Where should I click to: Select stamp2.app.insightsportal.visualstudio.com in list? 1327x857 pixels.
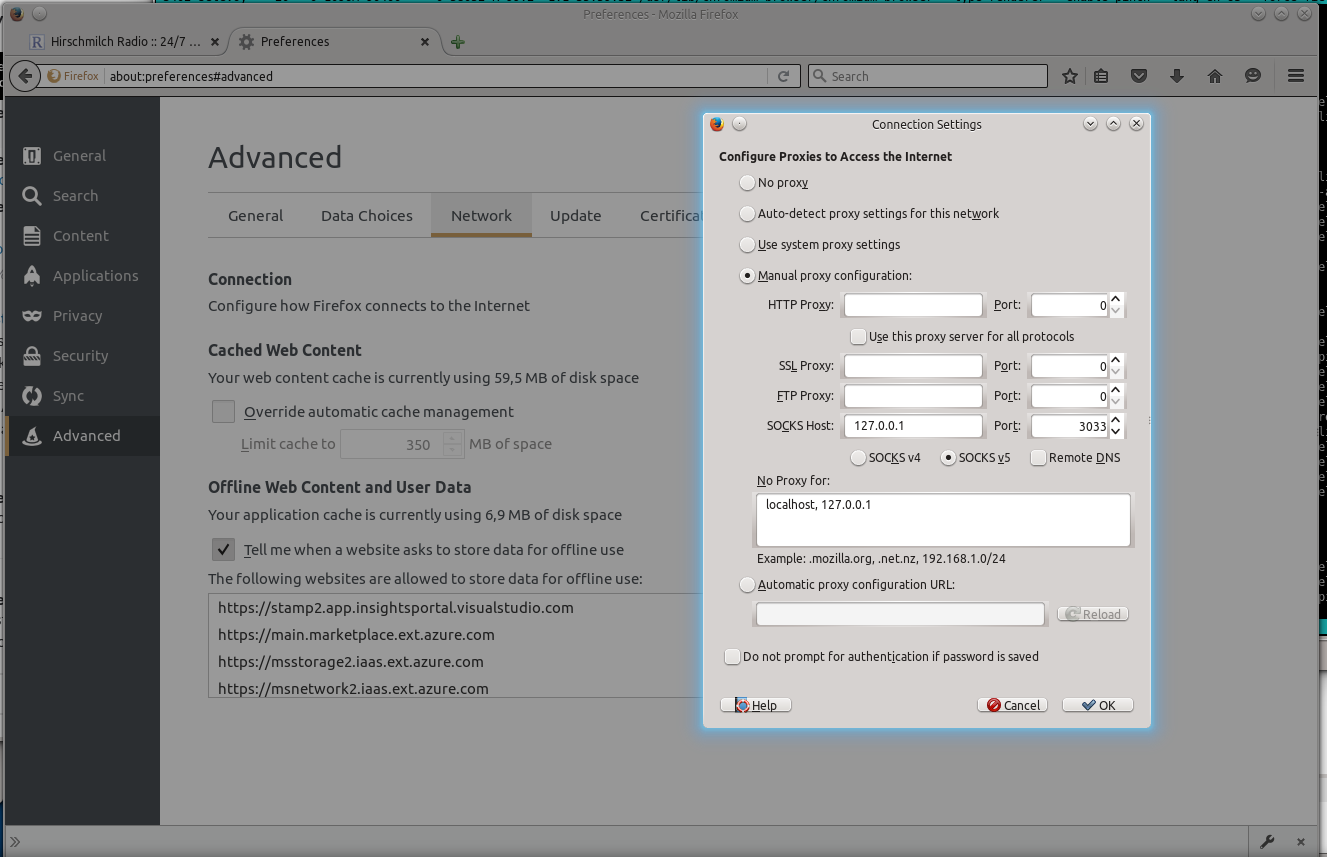click(455, 607)
